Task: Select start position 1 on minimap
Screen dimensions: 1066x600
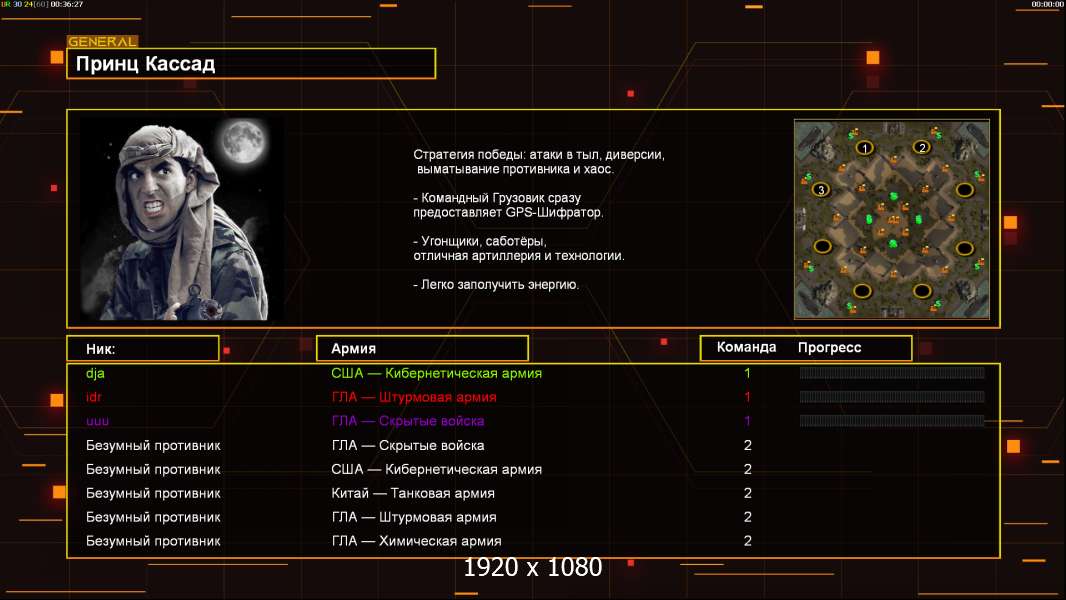Action: click(x=864, y=147)
